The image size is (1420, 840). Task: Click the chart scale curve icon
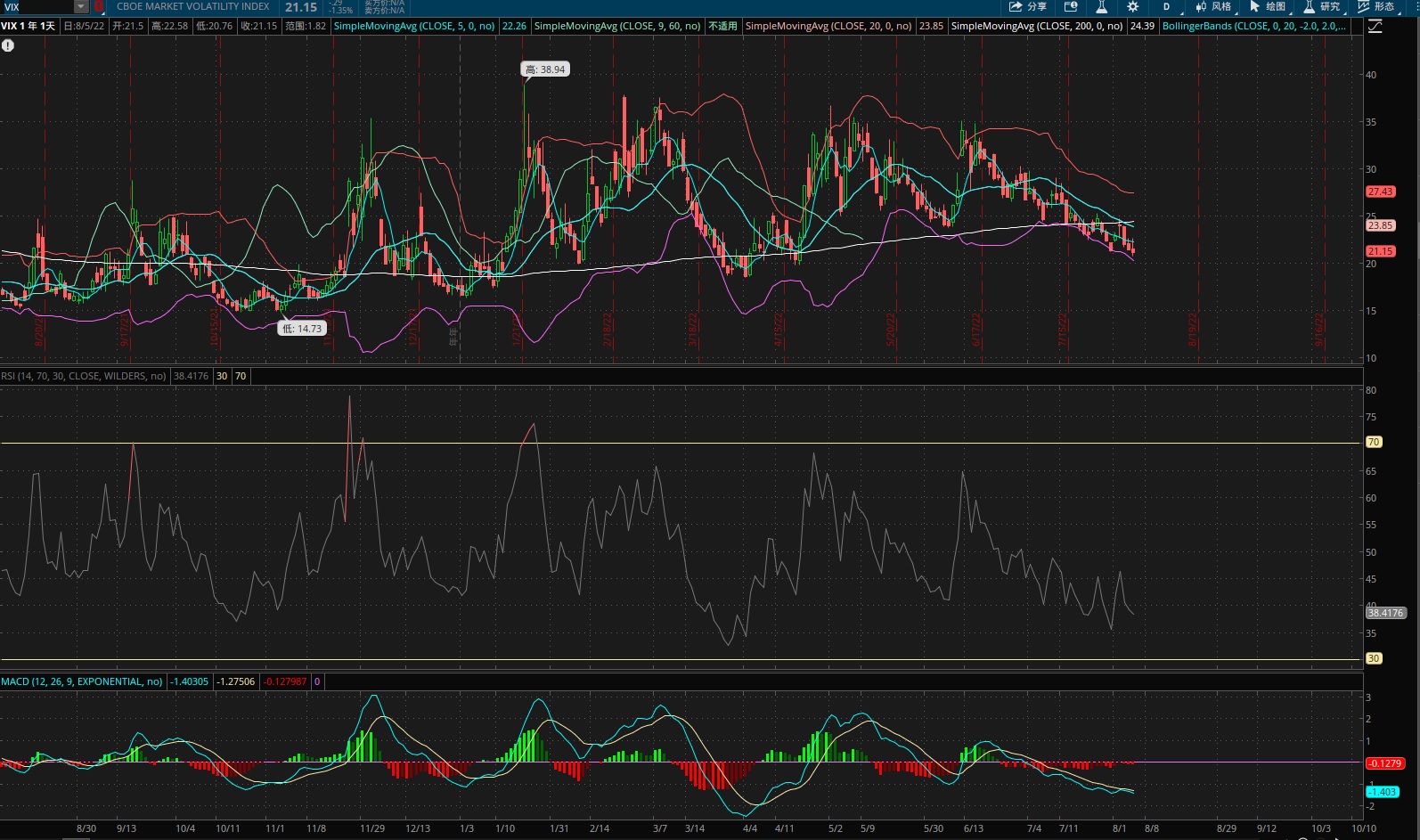click(x=1375, y=26)
